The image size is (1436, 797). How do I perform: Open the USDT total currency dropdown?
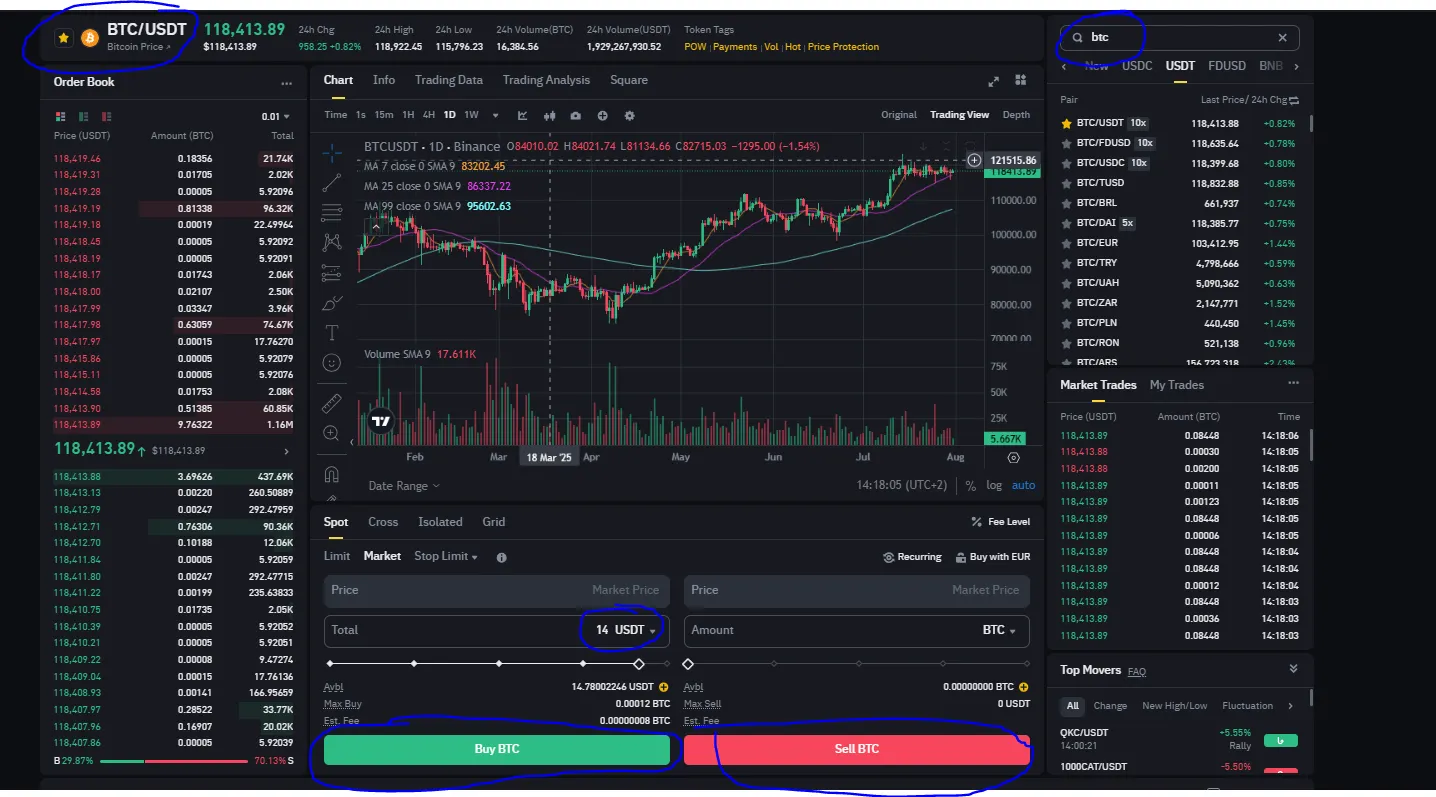pos(636,630)
